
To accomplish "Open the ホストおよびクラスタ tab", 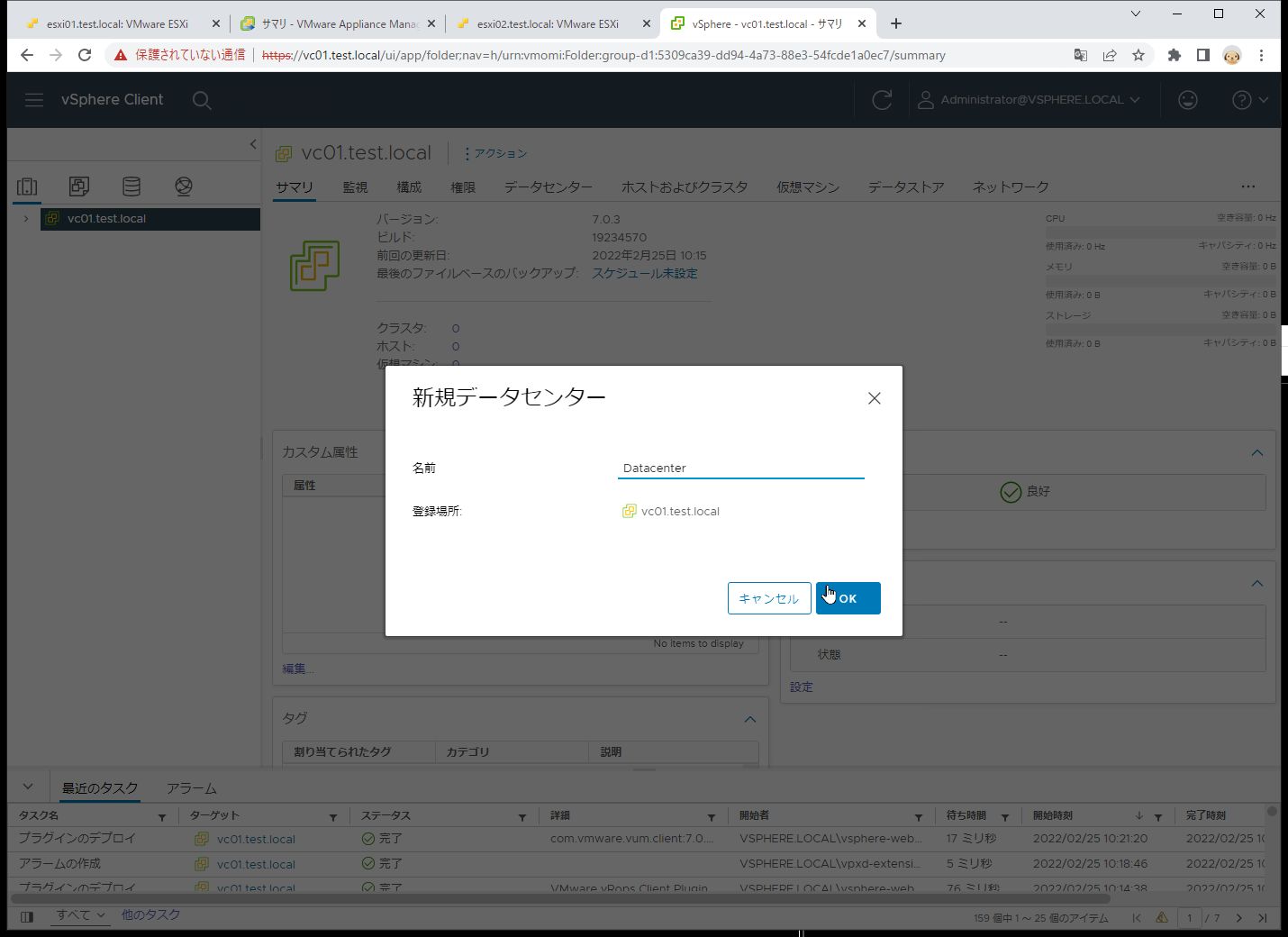I will 685,186.
